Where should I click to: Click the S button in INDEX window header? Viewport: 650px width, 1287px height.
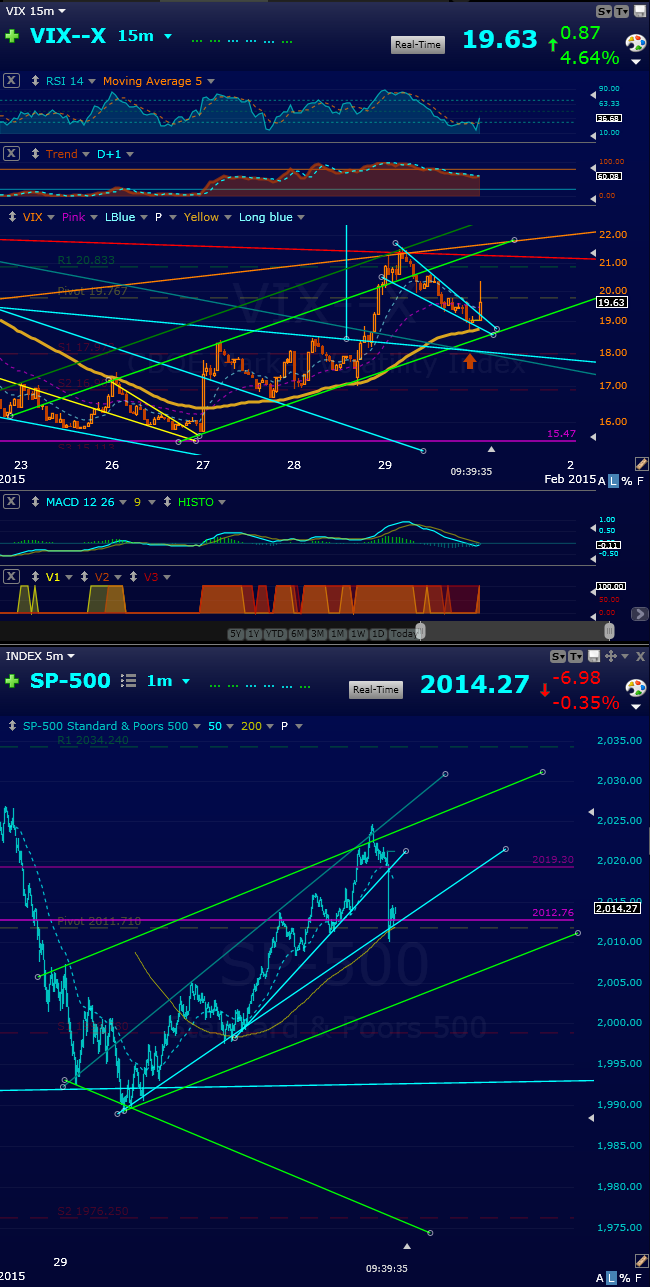pyautogui.click(x=560, y=656)
